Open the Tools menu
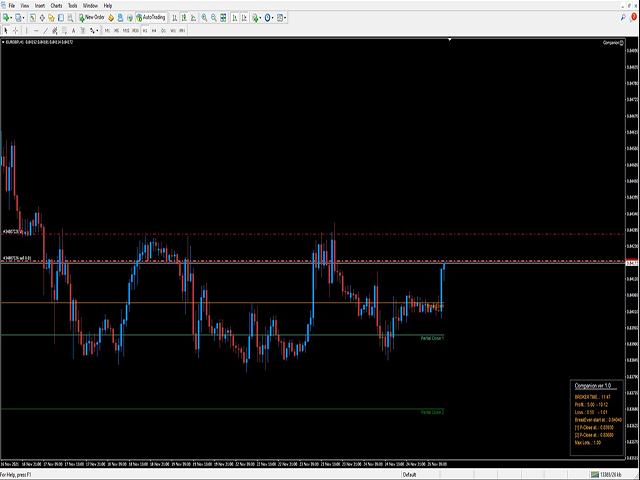Viewport: 640px width, 480px height. click(72, 6)
